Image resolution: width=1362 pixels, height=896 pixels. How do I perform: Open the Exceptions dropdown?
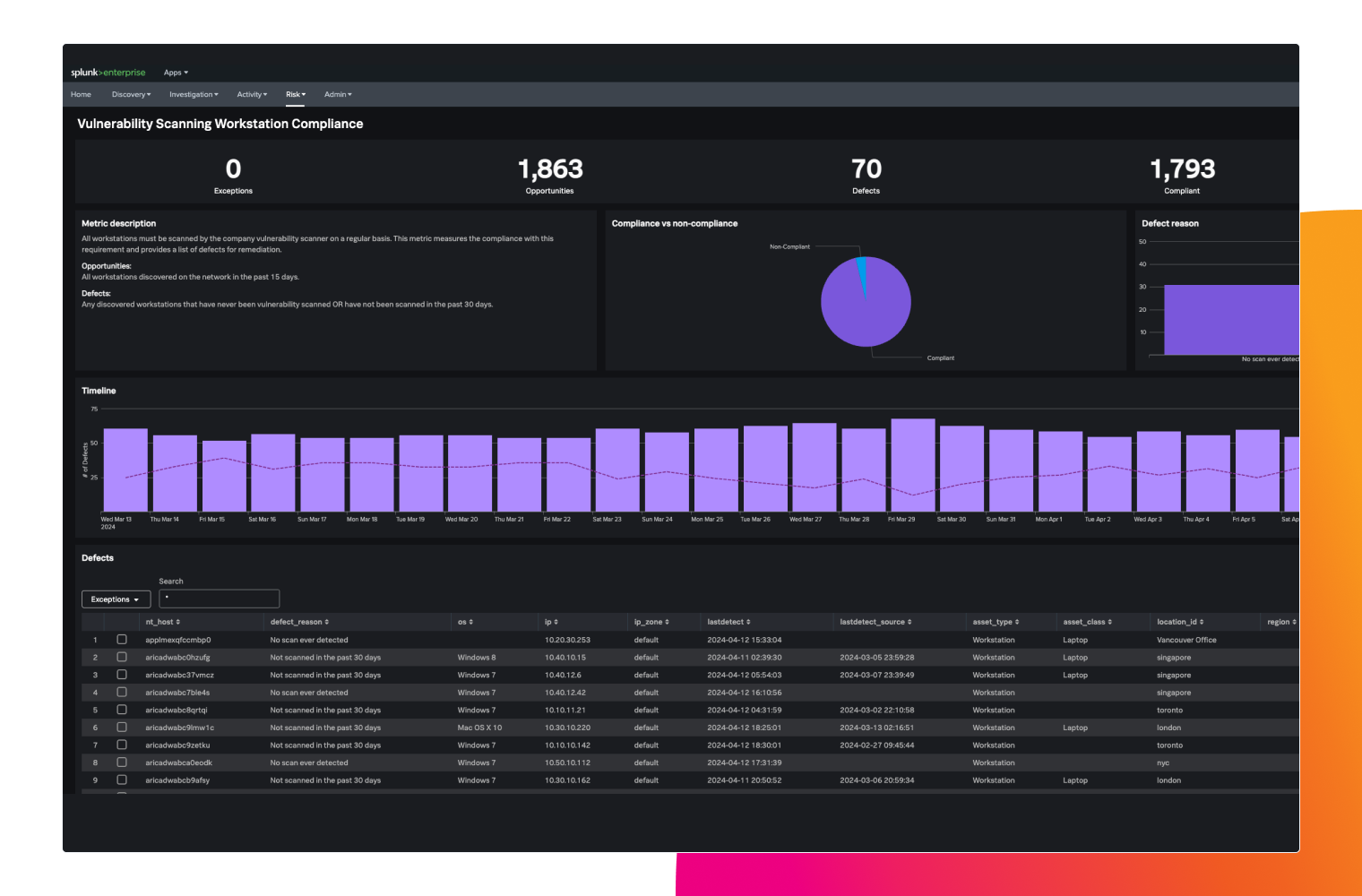point(116,599)
